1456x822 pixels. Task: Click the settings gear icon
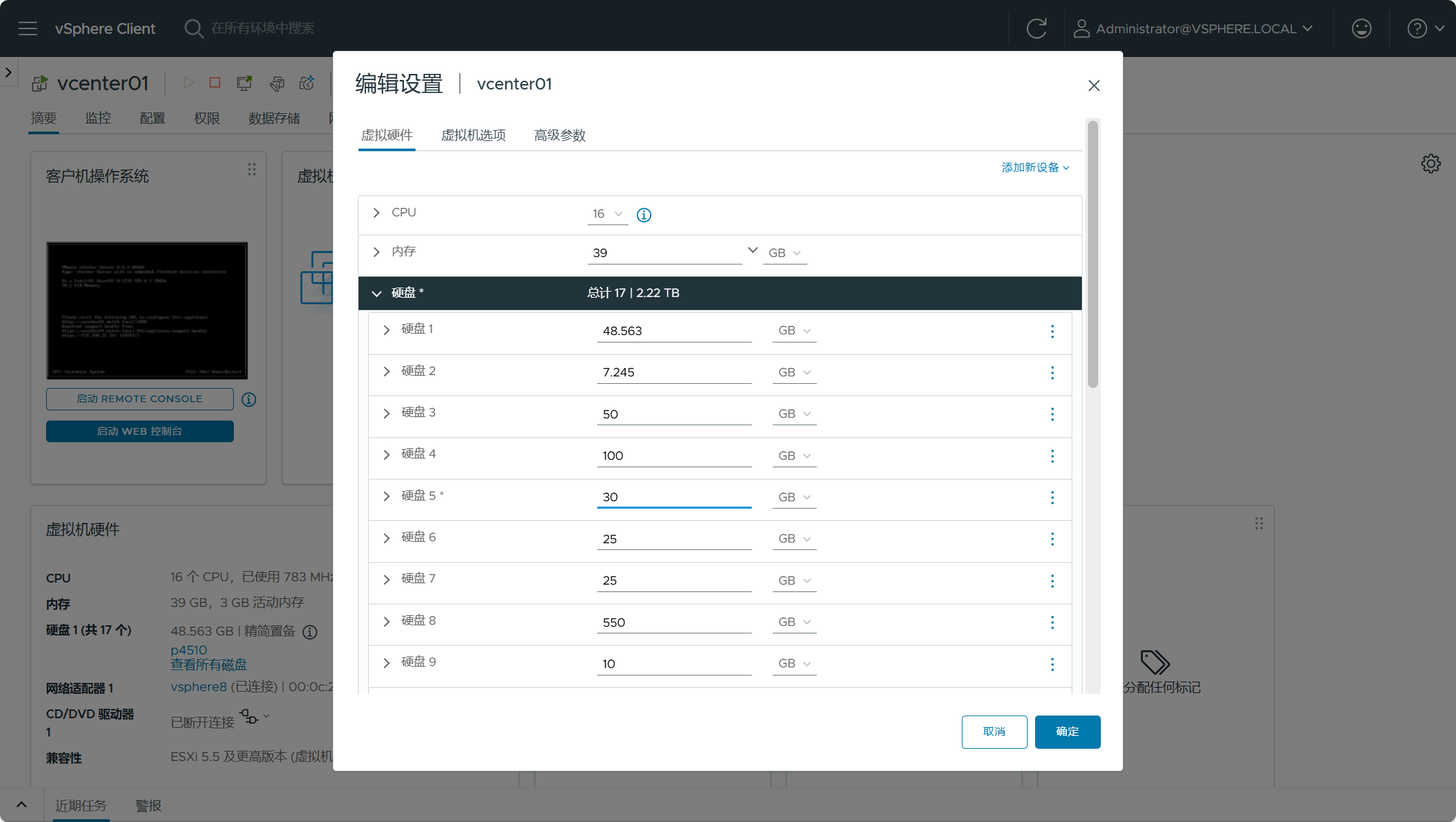pos(1430,163)
